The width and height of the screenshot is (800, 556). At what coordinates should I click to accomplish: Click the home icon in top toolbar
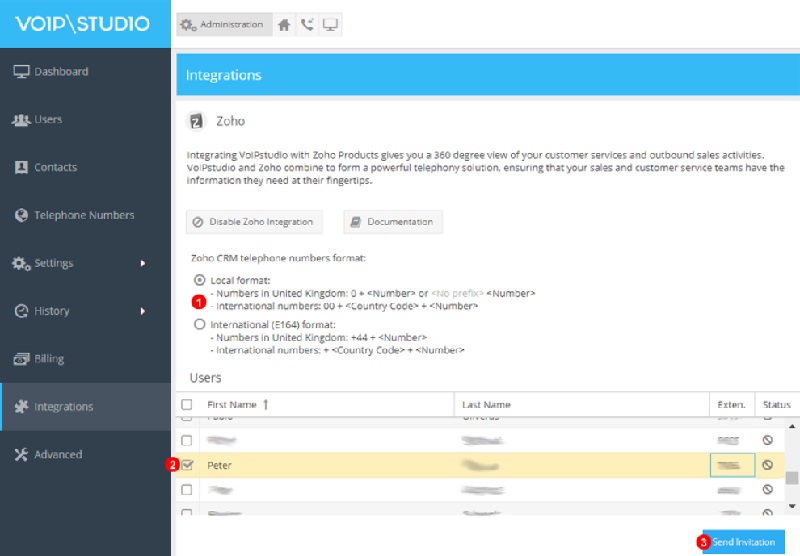[x=285, y=25]
